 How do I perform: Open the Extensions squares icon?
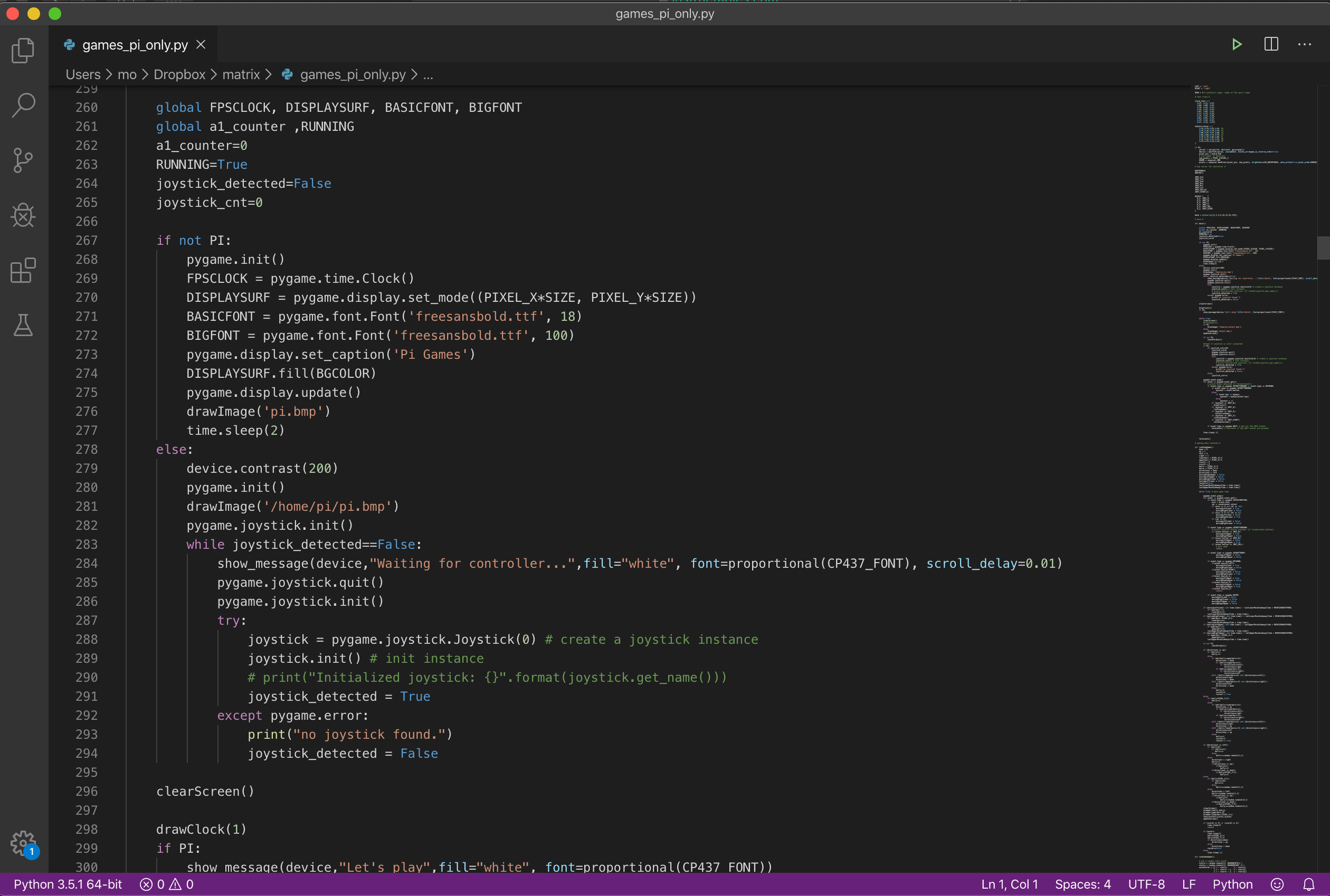(x=23, y=270)
